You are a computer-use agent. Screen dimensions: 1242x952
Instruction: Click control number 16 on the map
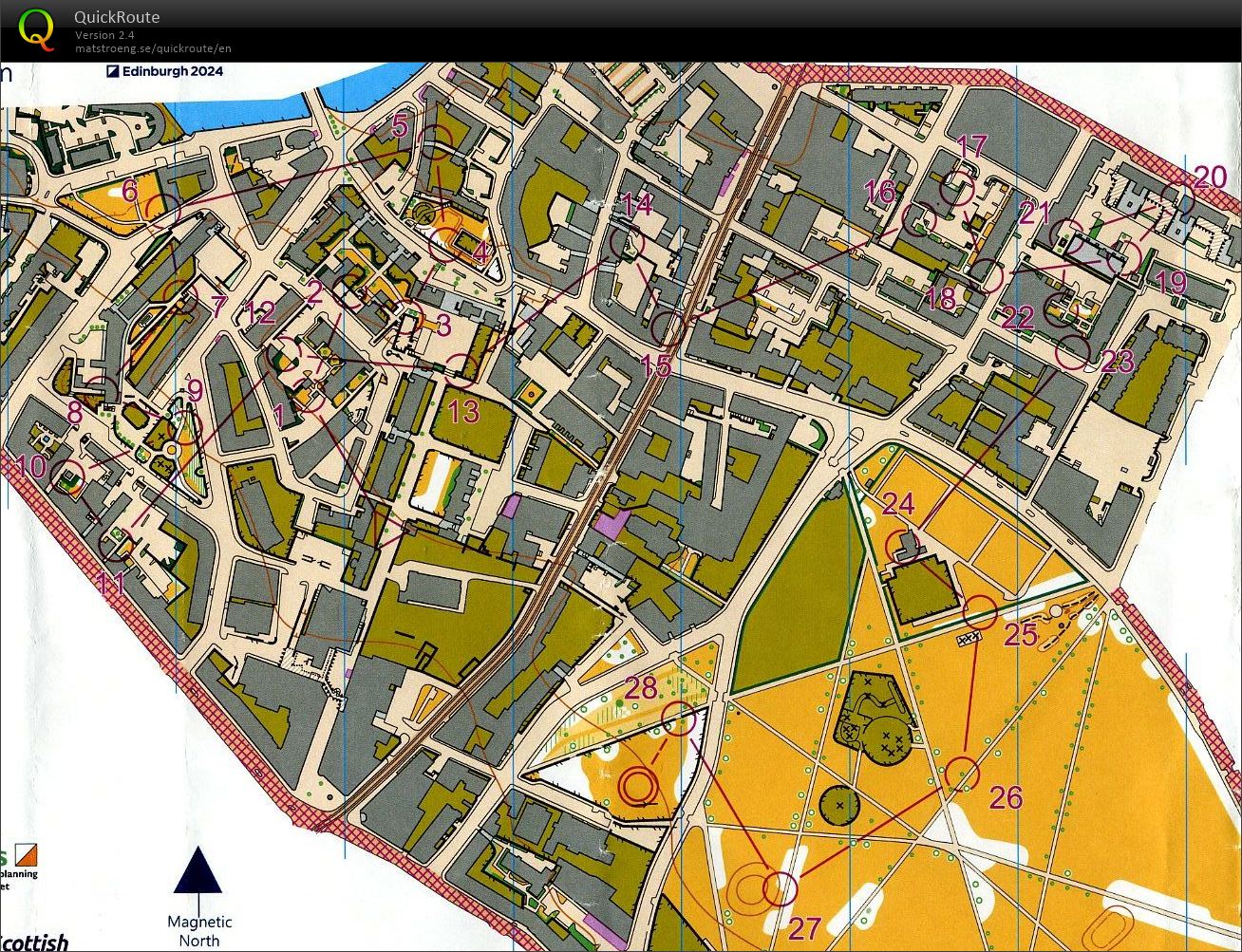879,192
